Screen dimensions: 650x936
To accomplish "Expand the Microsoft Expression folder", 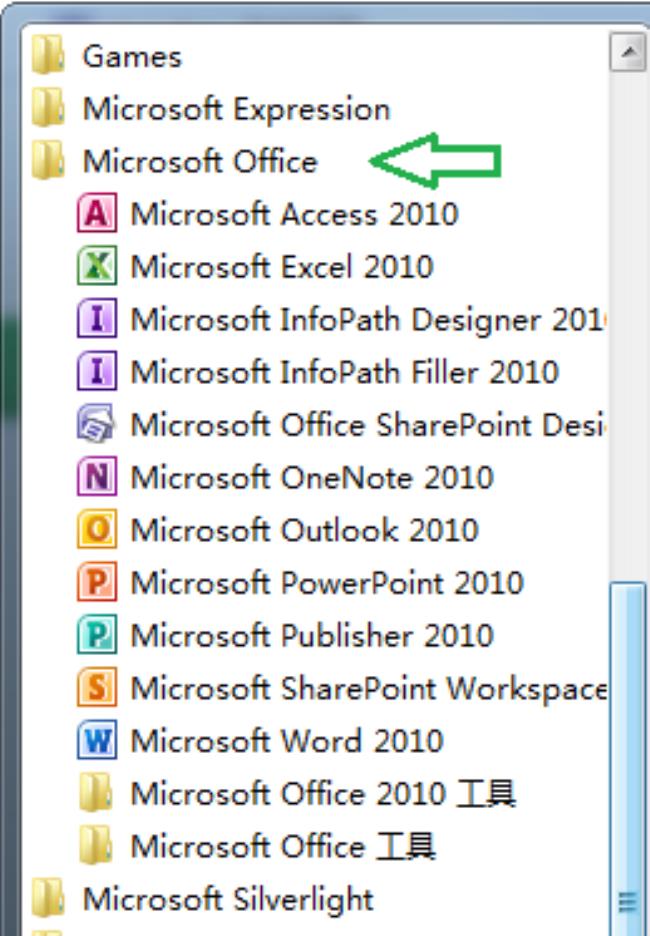I will [236, 109].
